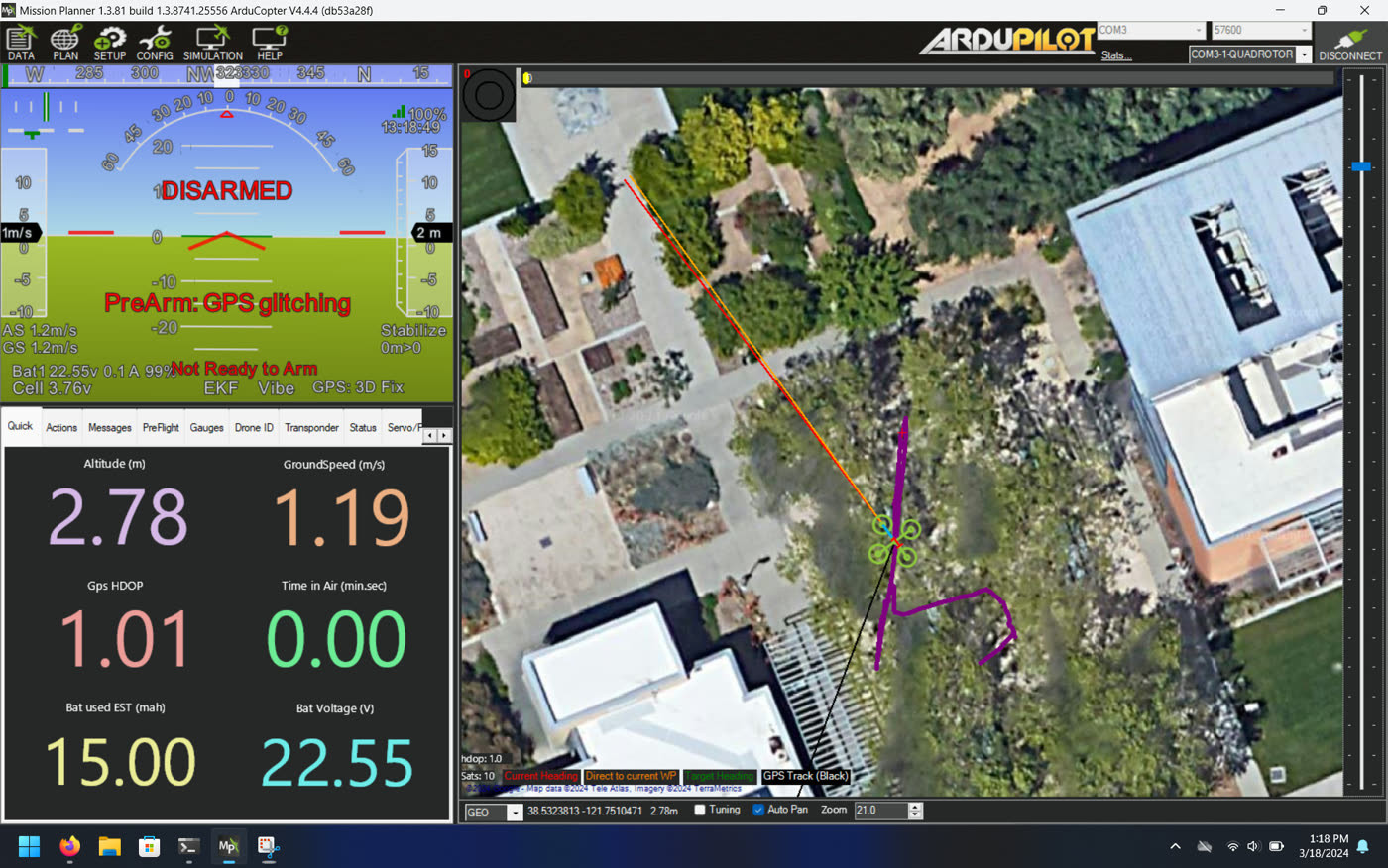
Task: Open the Snipping Tool taskbar icon
Action: 268,847
